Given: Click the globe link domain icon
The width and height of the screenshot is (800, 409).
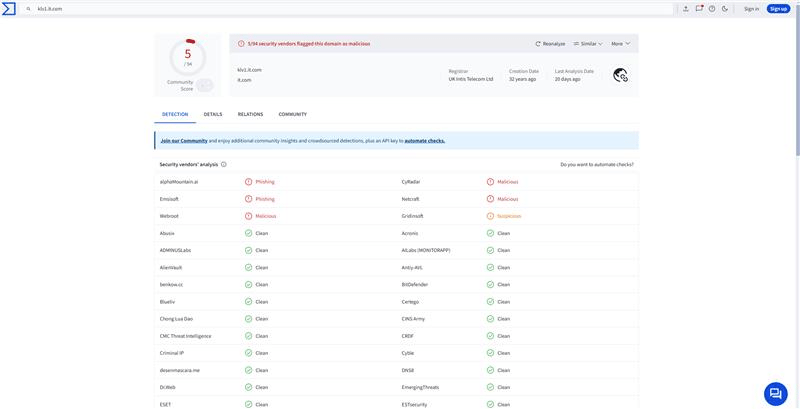Looking at the screenshot, I should tap(620, 75).
